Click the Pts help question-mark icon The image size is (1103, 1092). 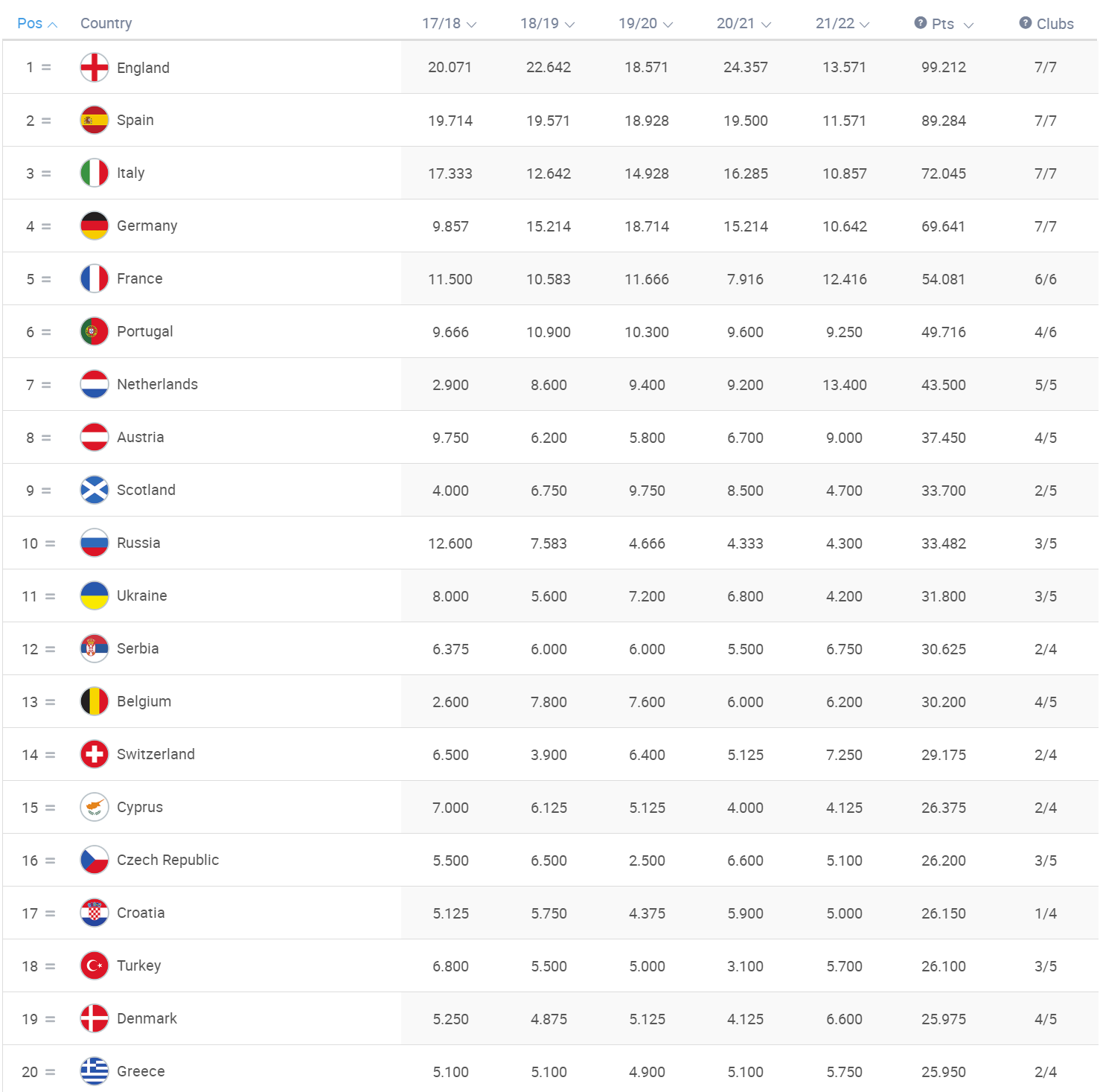click(921, 23)
